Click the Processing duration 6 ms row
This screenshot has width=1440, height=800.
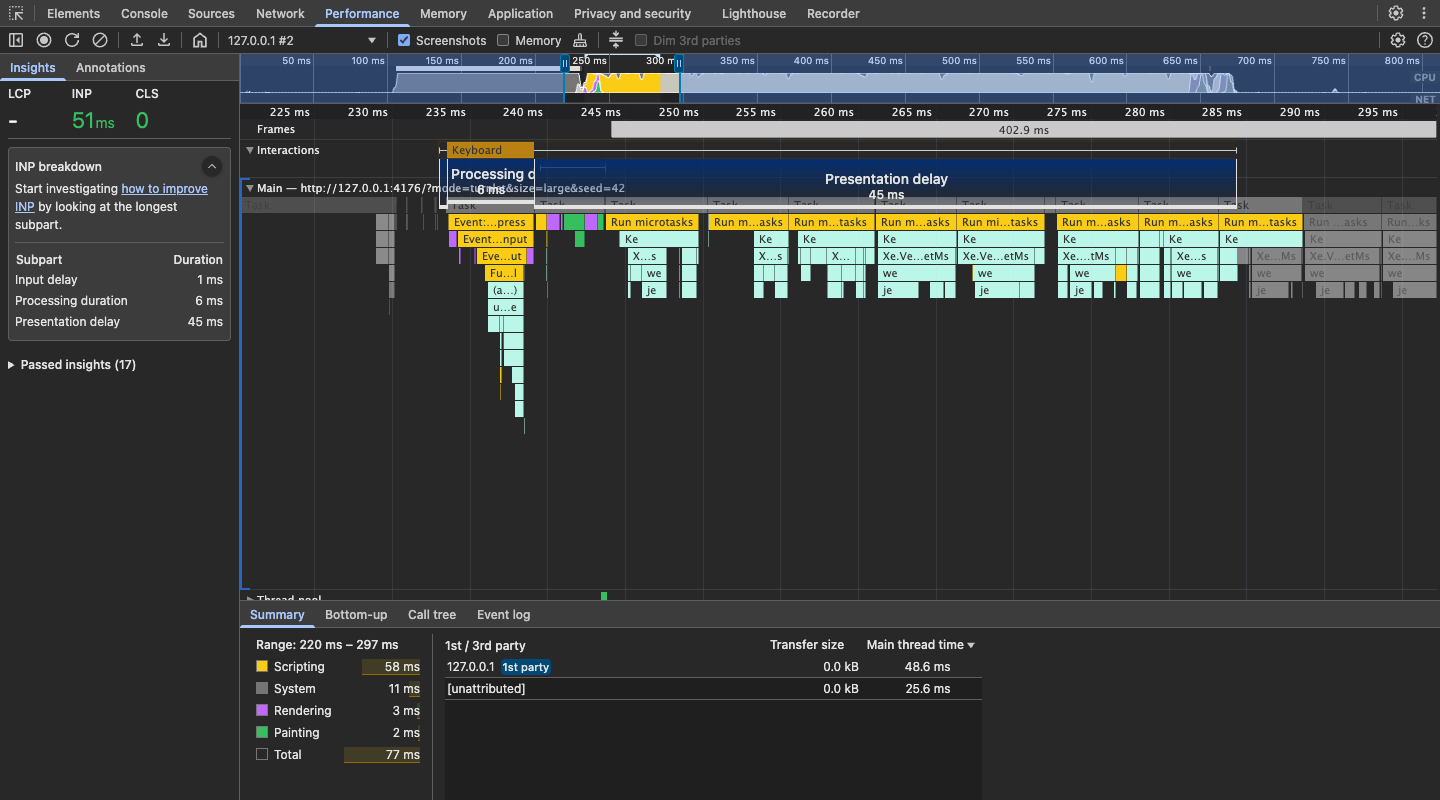119,301
